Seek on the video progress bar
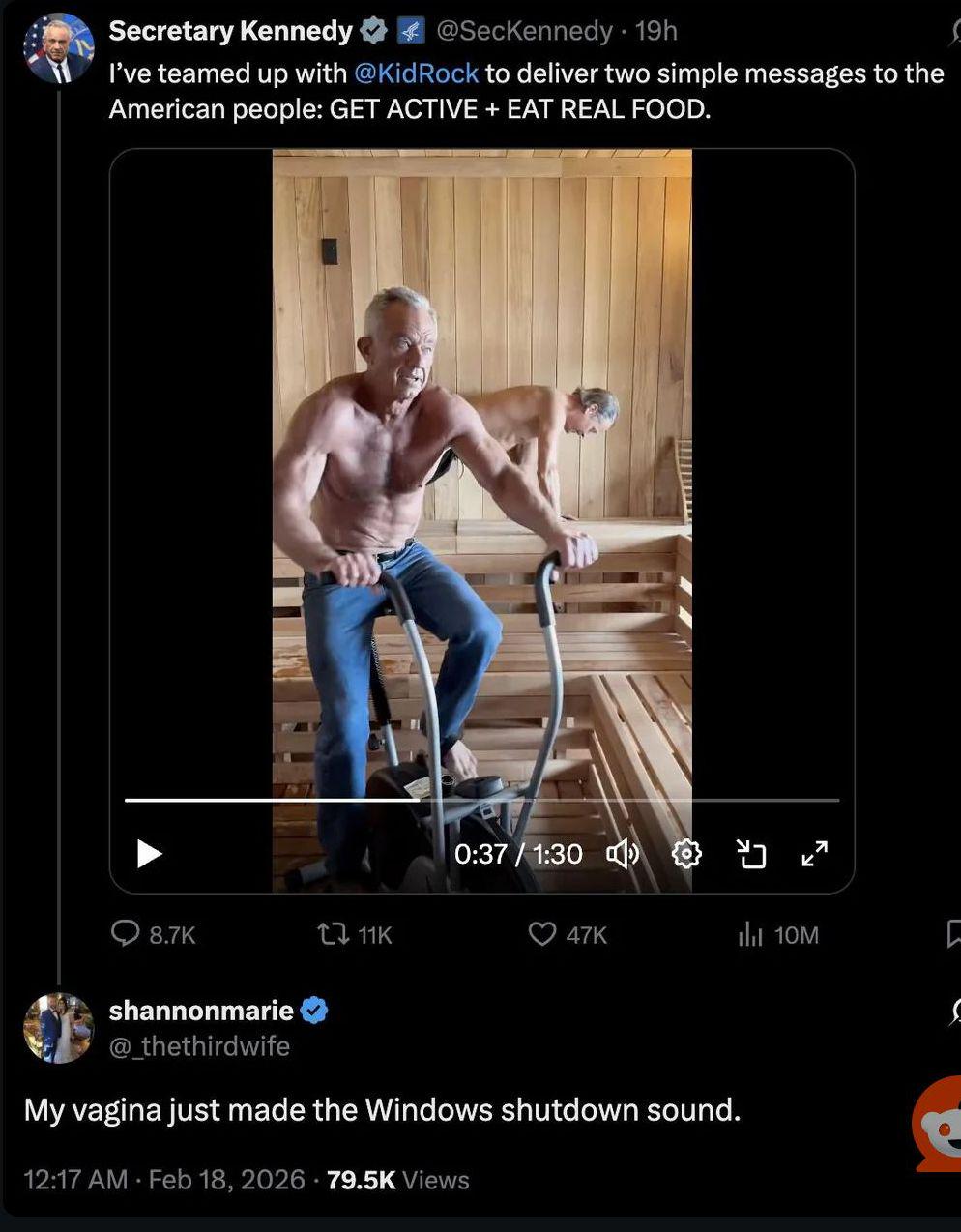961x1232 pixels. pos(481,801)
